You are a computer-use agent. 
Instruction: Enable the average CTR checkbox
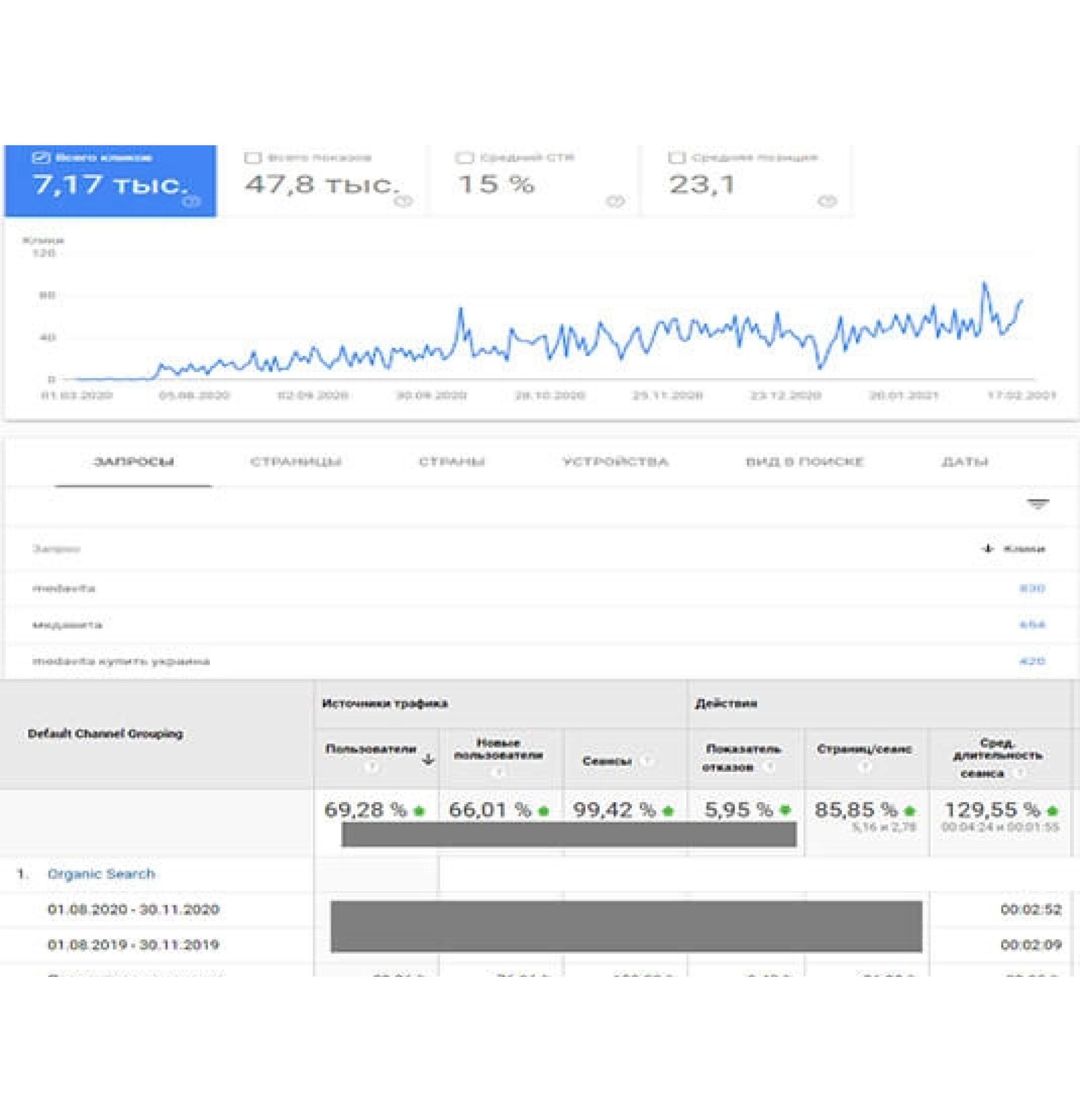click(x=464, y=157)
